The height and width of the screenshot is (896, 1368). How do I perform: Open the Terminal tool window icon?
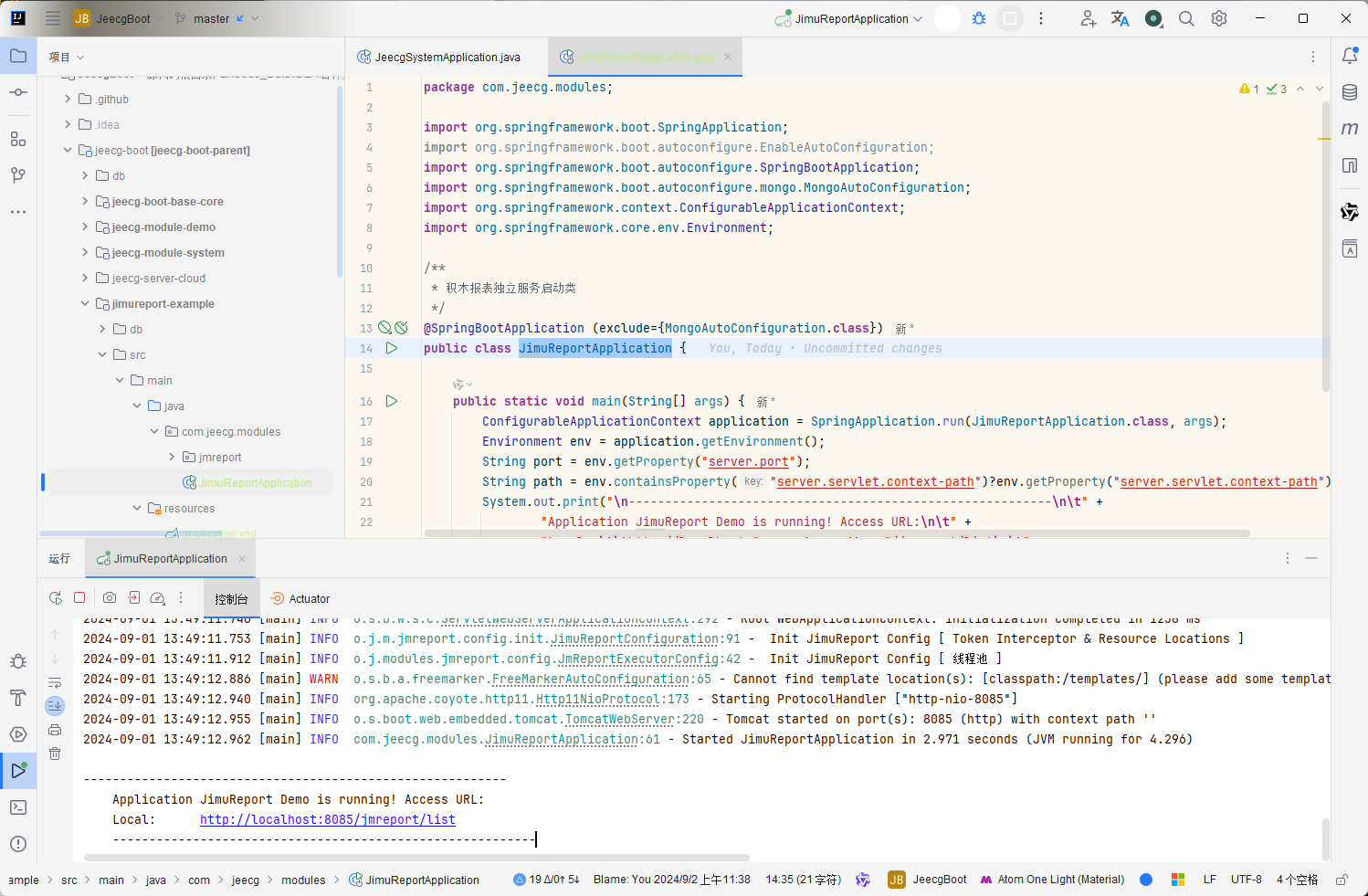[x=18, y=807]
